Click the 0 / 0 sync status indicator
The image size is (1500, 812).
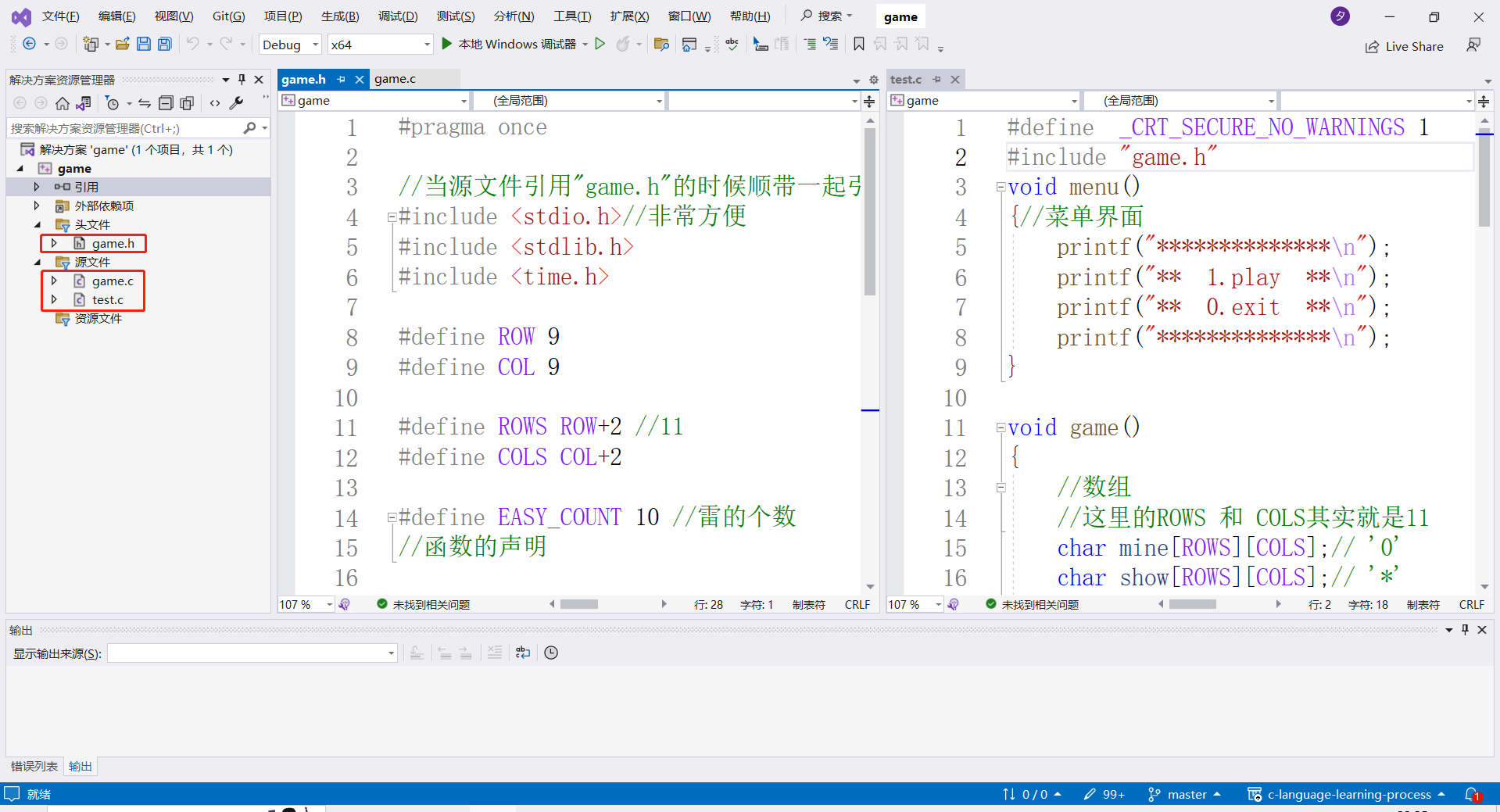coord(1032,794)
